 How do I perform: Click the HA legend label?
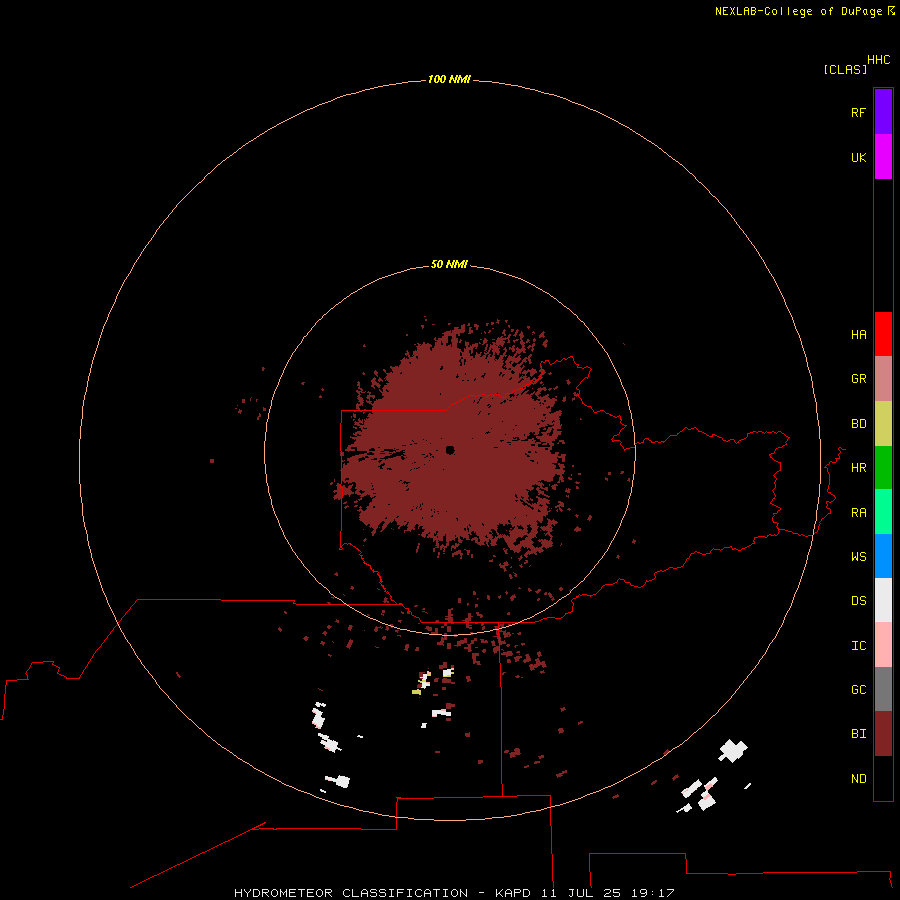pos(858,335)
